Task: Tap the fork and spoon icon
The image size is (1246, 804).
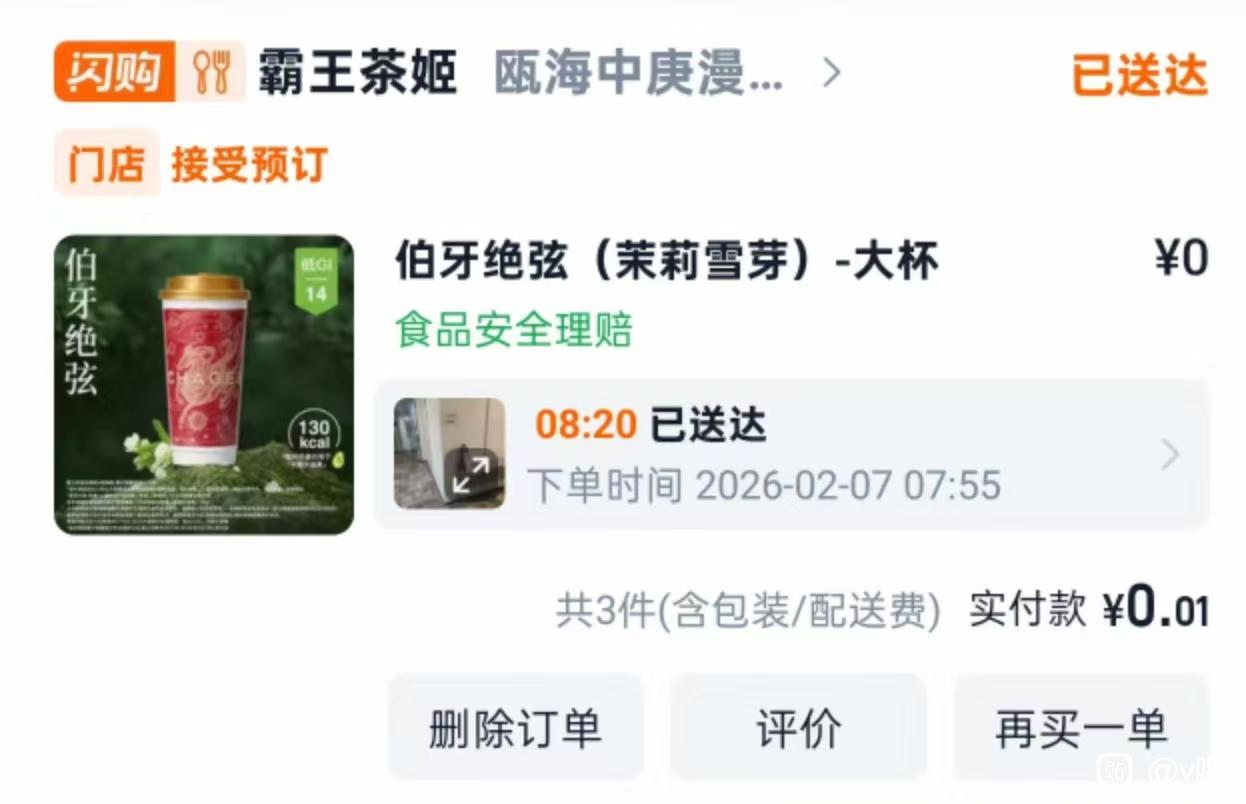Action: [x=211, y=72]
